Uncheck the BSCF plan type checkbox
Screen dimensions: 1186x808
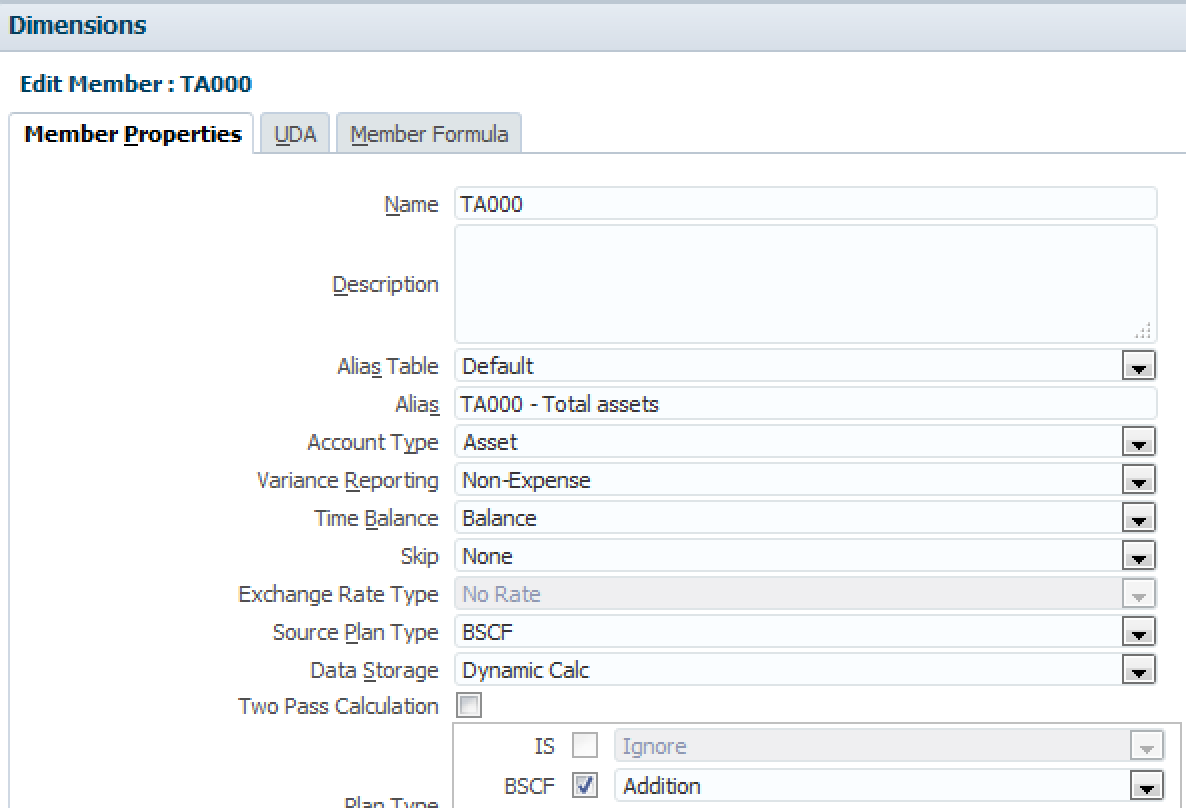click(585, 786)
